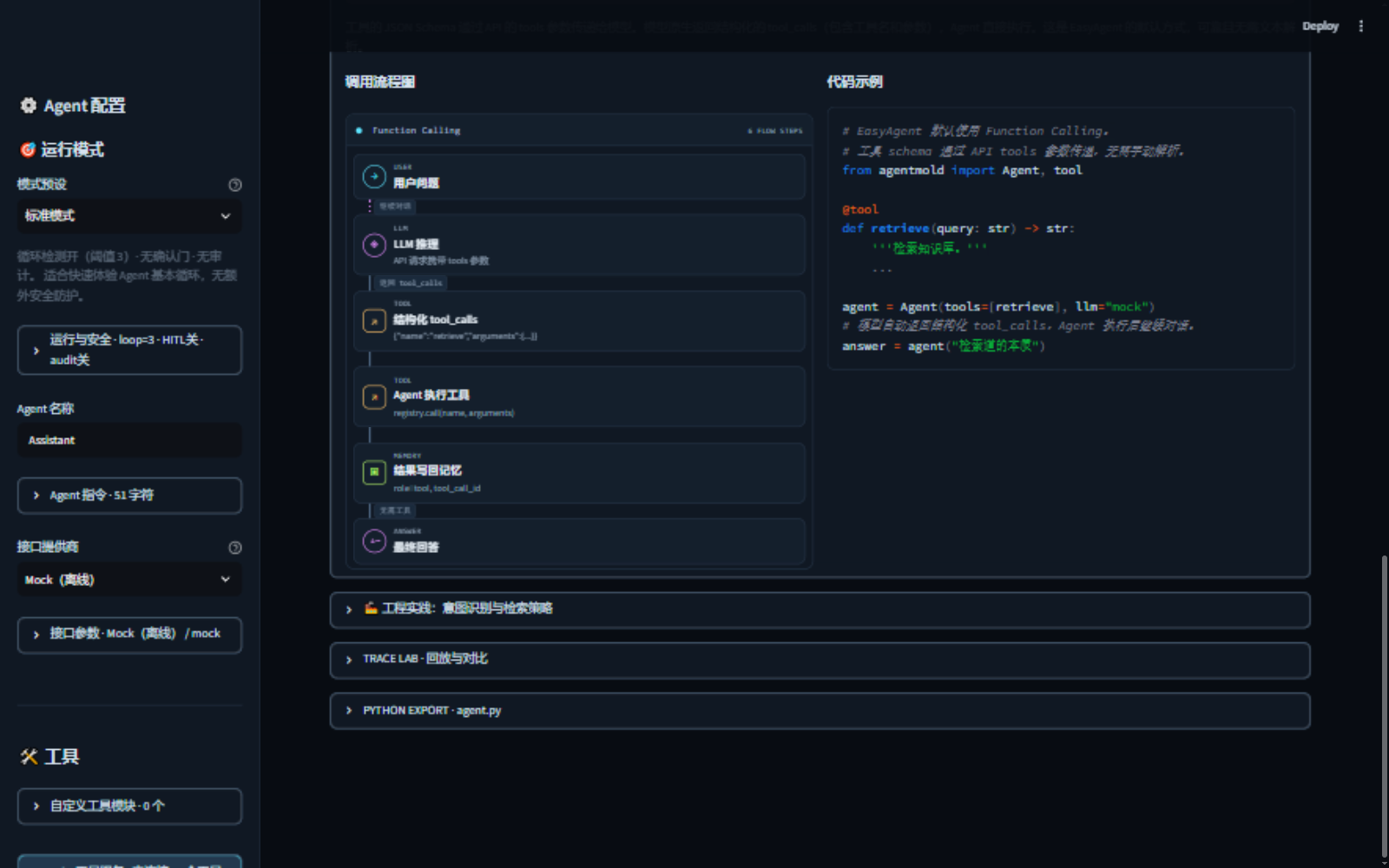The height and width of the screenshot is (868, 1389).
Task: Click the Agent 名称 field containing Assistant
Action: (129, 440)
